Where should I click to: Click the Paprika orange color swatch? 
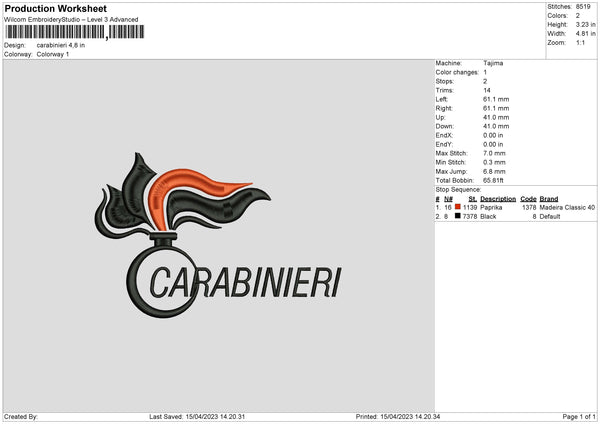coord(457,207)
